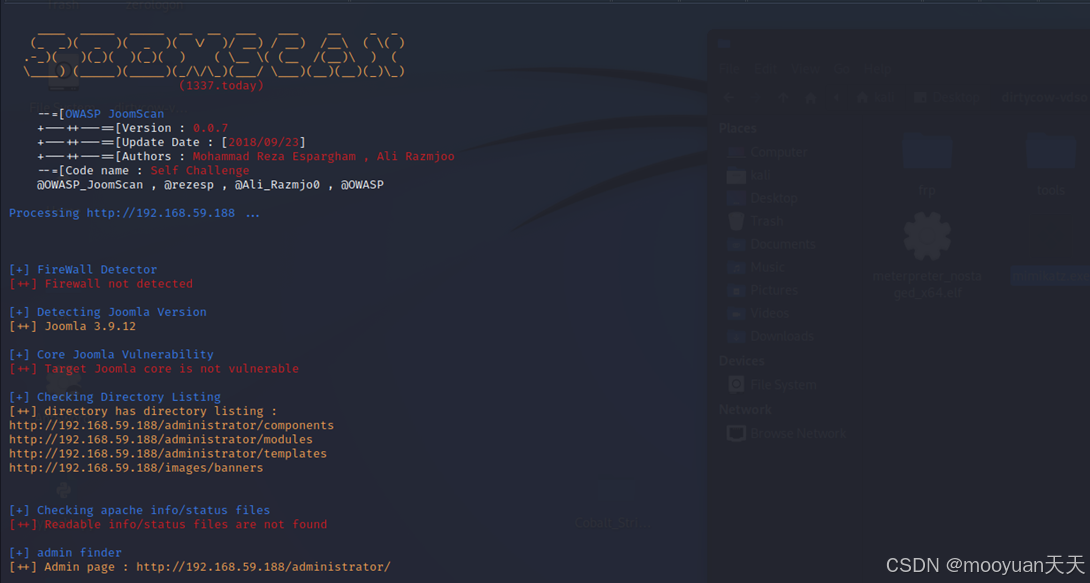The width and height of the screenshot is (1090, 583).
Task: Click the 'OWASP JoomScan' title line
Action: coord(101,114)
